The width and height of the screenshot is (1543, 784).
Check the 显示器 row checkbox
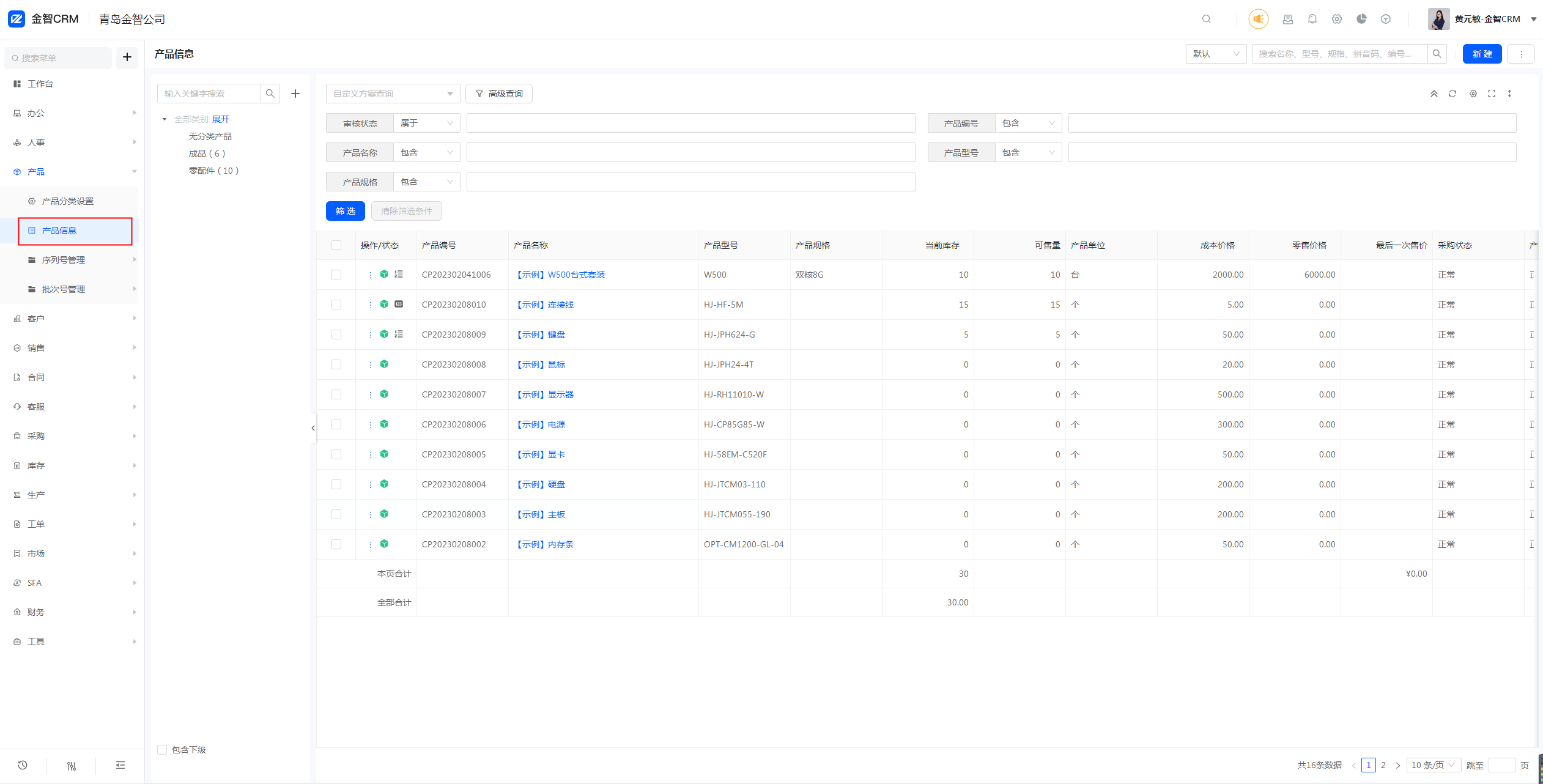[336, 394]
